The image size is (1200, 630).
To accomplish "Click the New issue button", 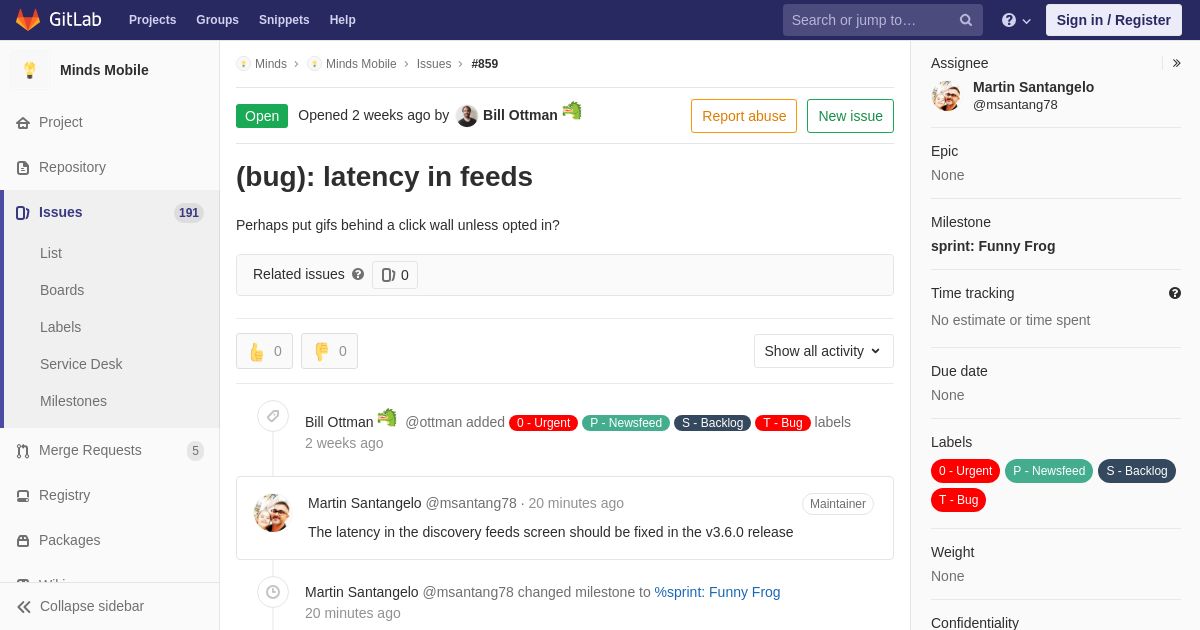I will pos(850,116).
